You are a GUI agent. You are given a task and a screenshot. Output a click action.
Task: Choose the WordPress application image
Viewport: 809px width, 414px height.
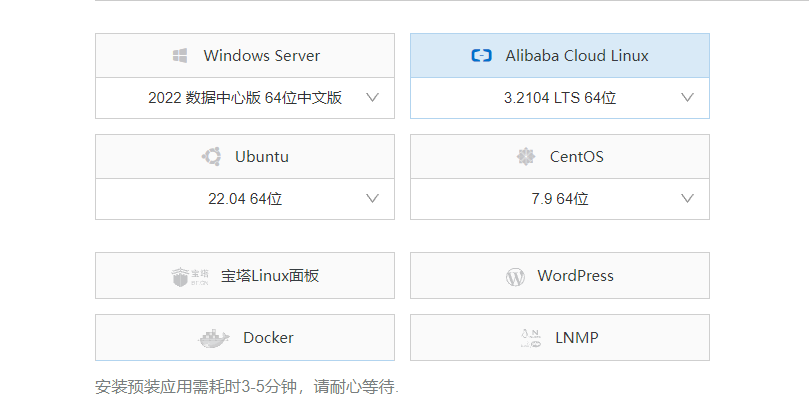[x=560, y=276]
